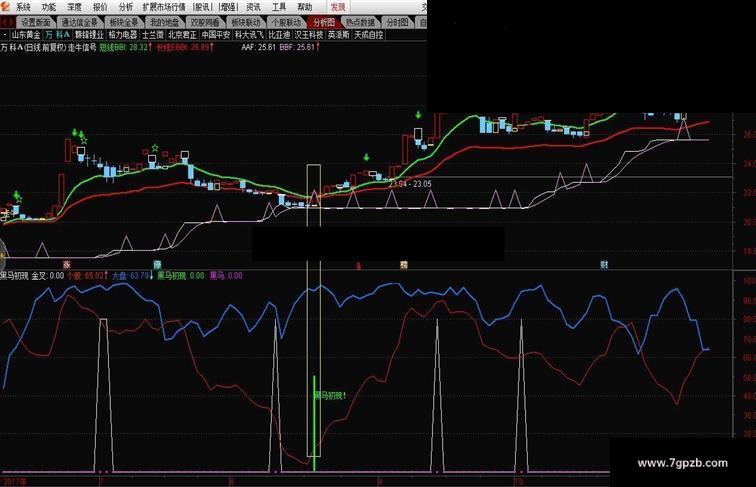This screenshot has width=756, height=487.
Task: Open the 增强 menu
Action: point(227,7)
